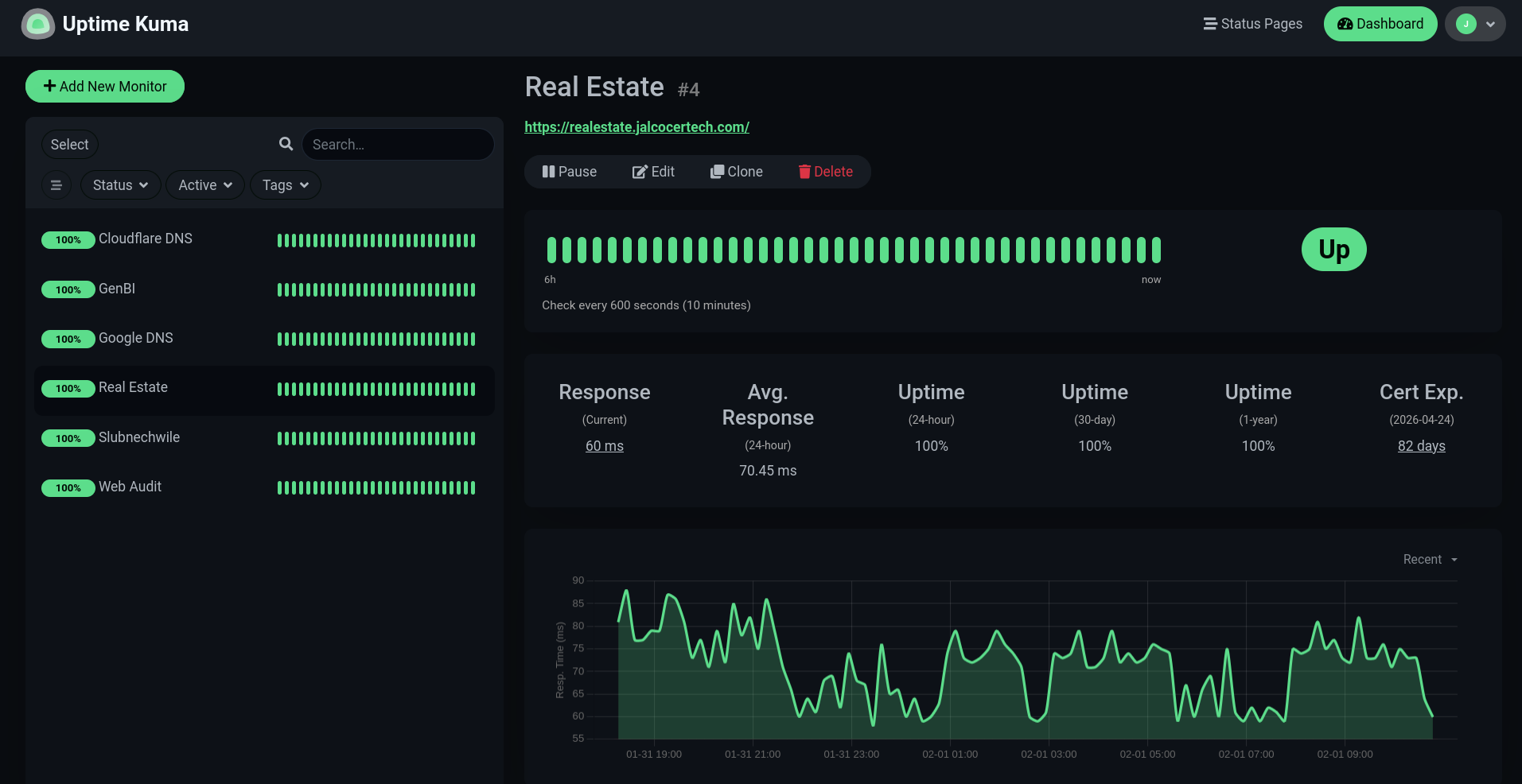The width and height of the screenshot is (1522, 784).
Task: Open the realestate.jalcocertech.com link
Action: click(636, 127)
